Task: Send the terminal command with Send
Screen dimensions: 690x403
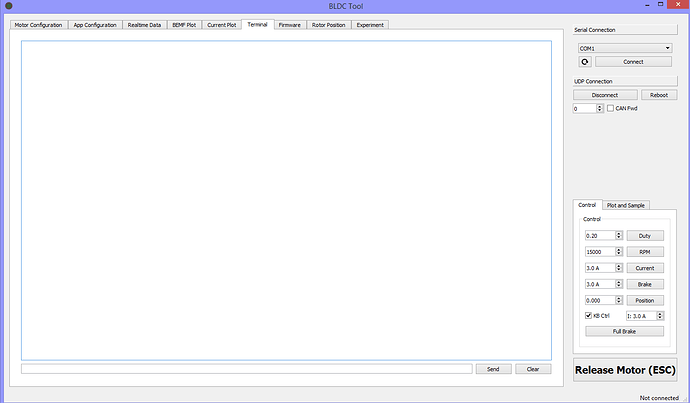Action: pyautogui.click(x=493, y=369)
